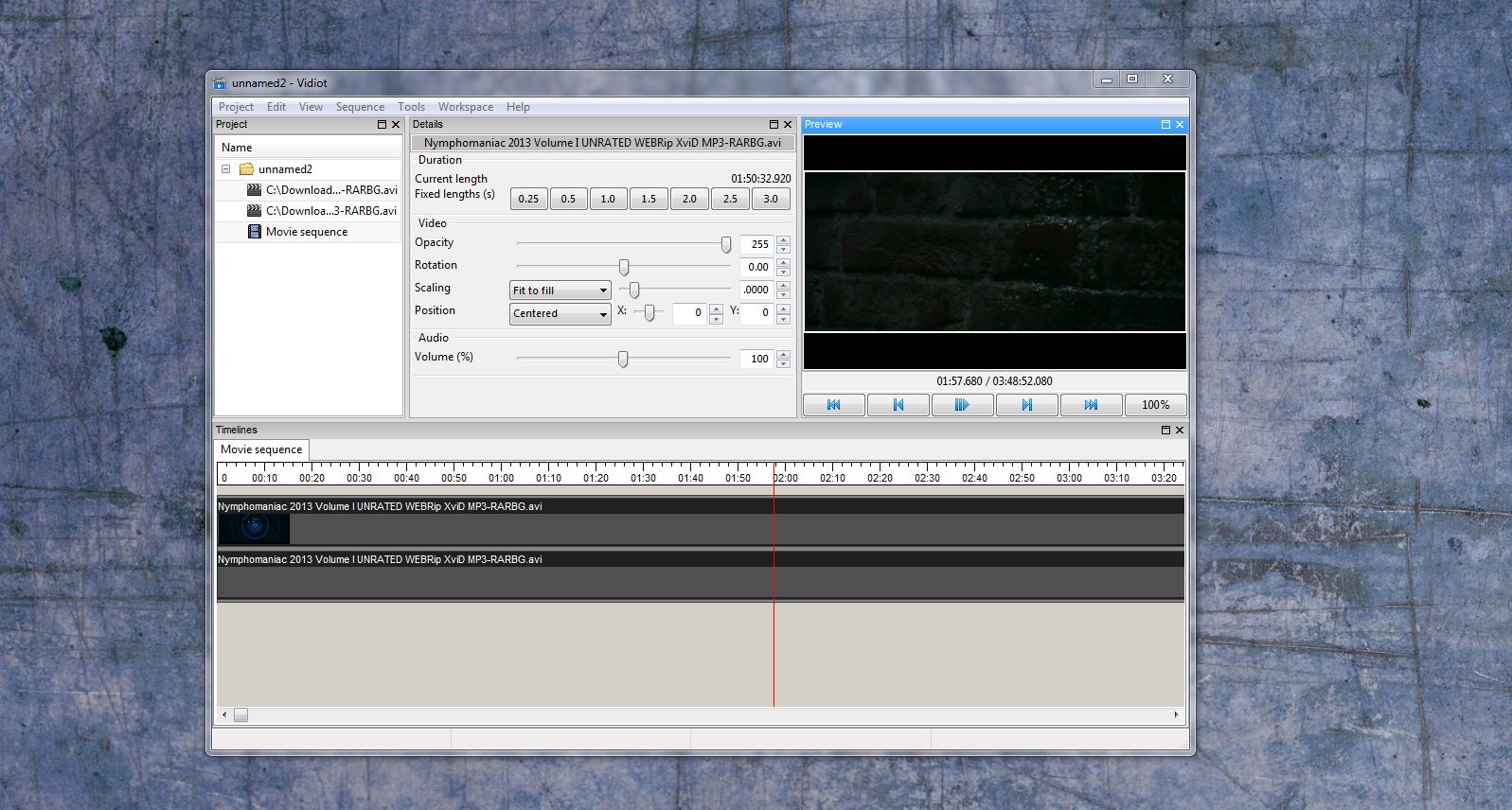Viewport: 1512px width, 810px height.
Task: Open the Position 'Centered' dropdown
Action: pyautogui.click(x=560, y=313)
